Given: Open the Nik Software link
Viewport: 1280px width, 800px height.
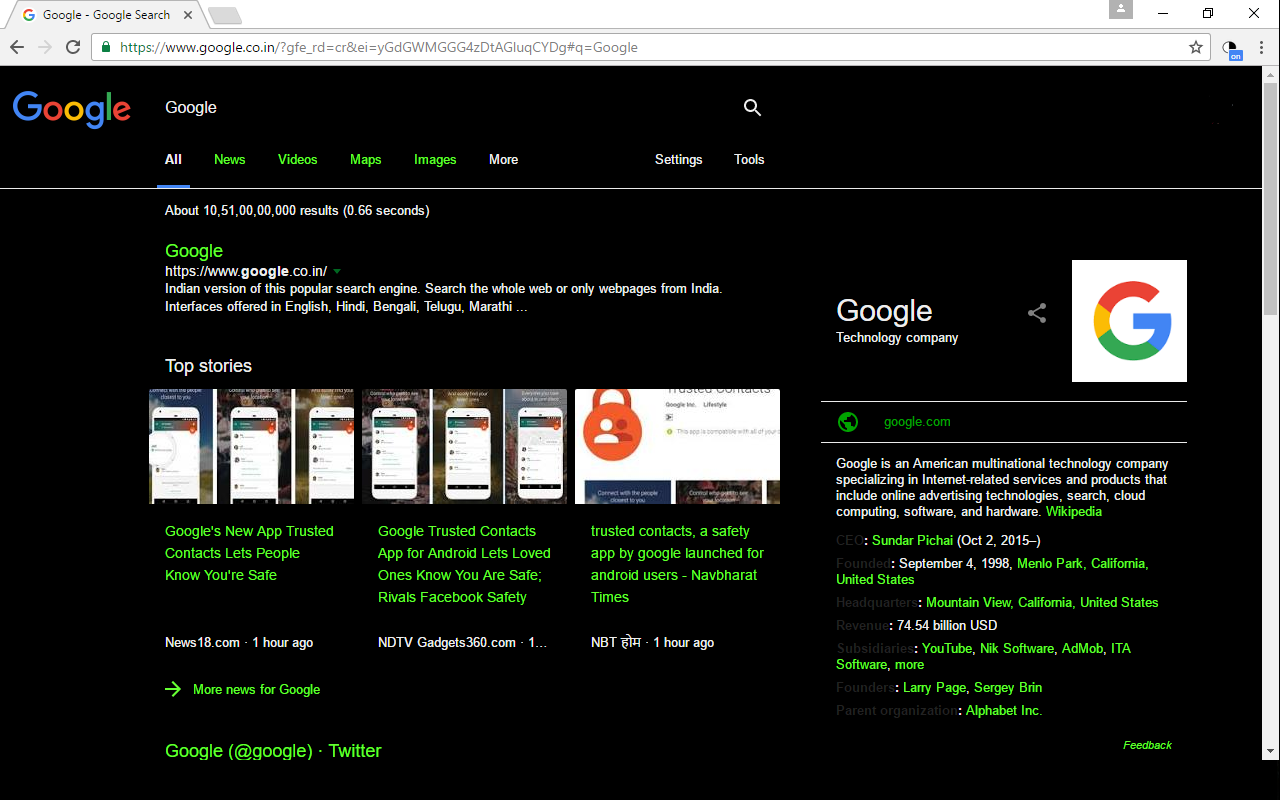Looking at the screenshot, I should tap(1017, 648).
